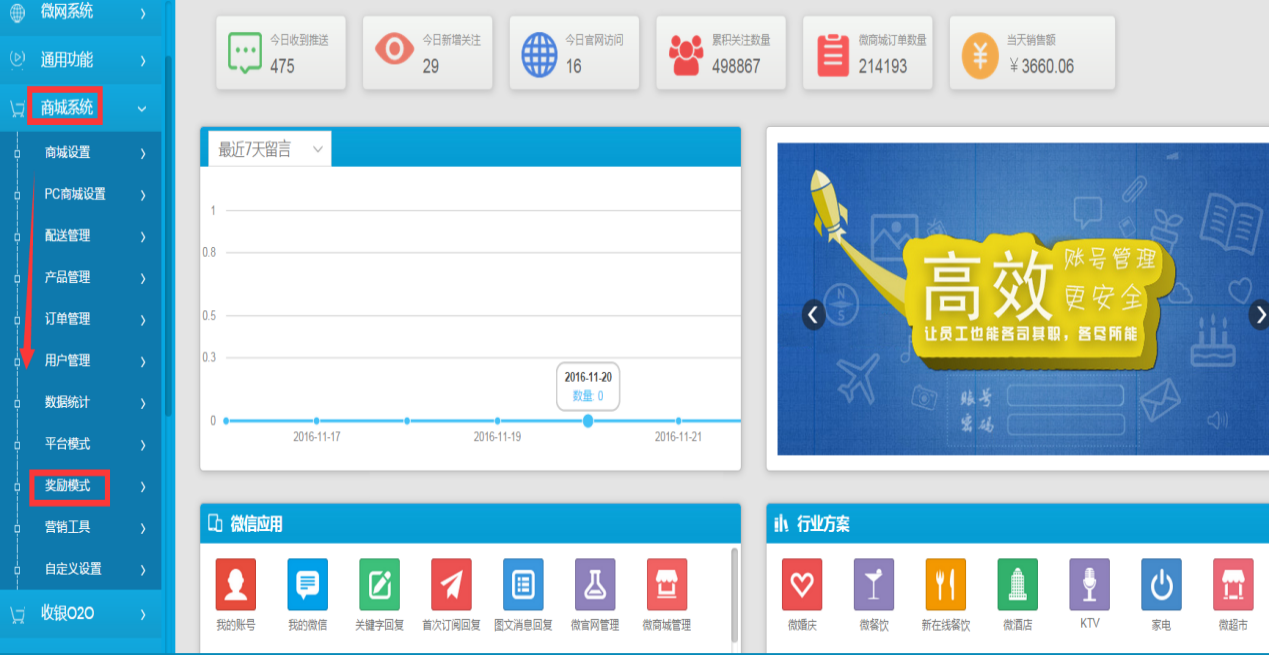Image resolution: width=1269 pixels, height=655 pixels.
Task: Click the 我的账号 red person icon
Action: [236, 584]
